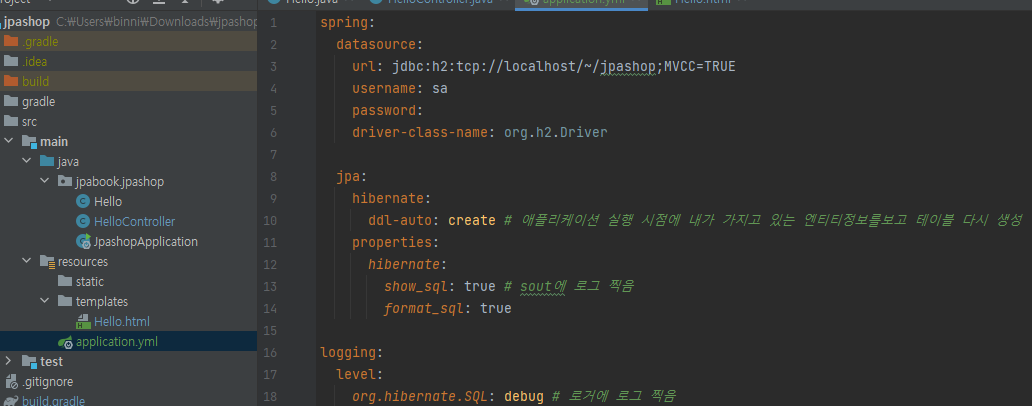The width and height of the screenshot is (1032, 406).
Task: Click the 'org.h2.Driver' value
Action: 555,132
